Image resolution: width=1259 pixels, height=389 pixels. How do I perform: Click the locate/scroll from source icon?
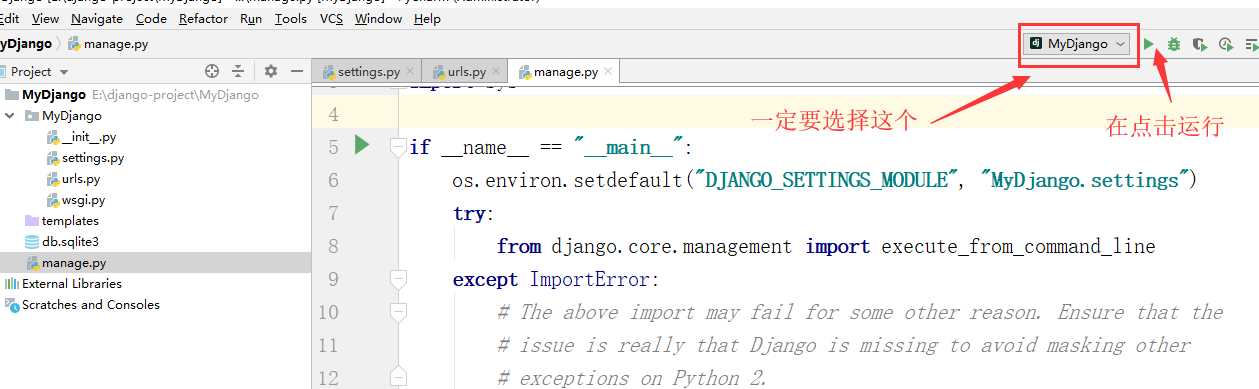(212, 71)
